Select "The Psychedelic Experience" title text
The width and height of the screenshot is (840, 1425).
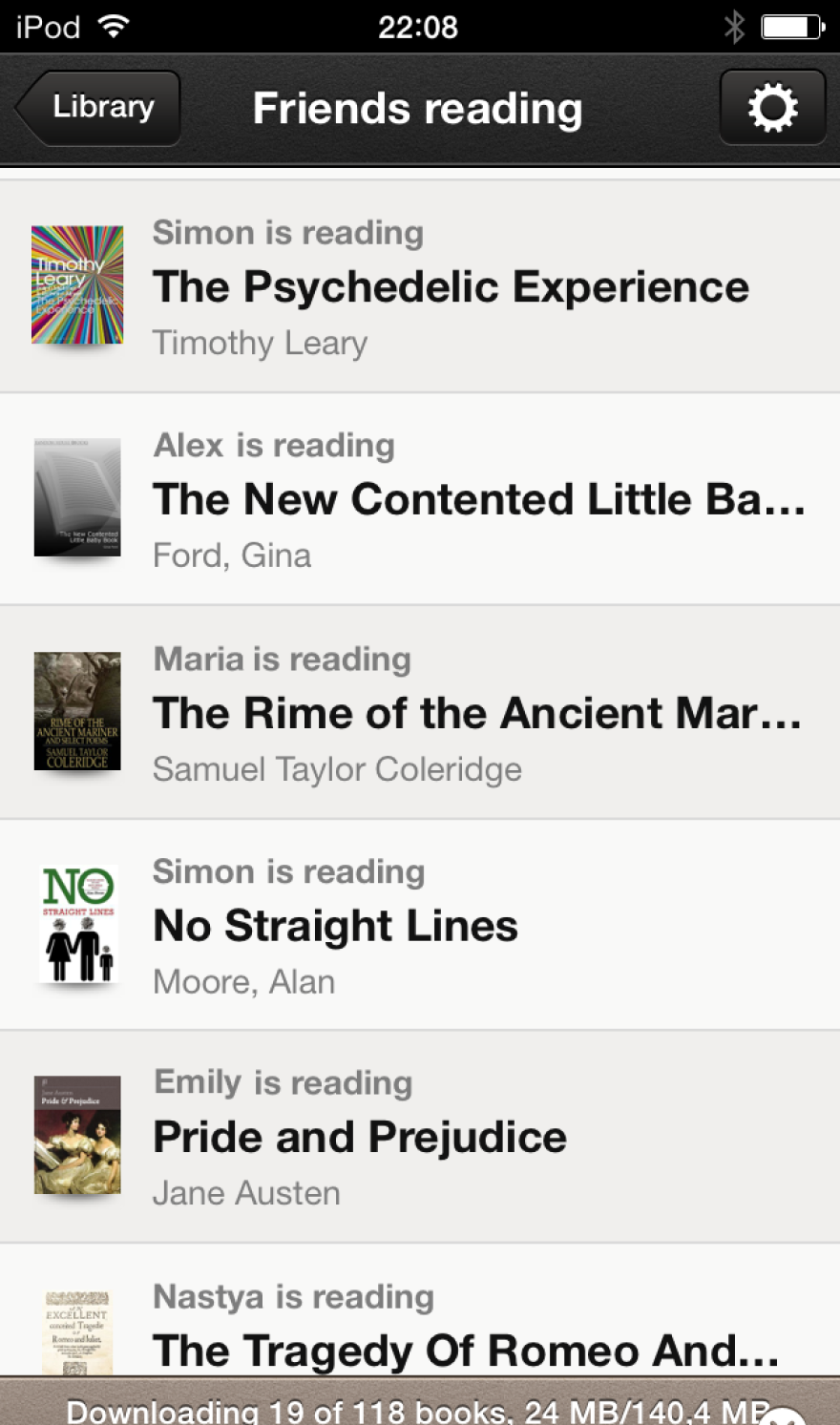pyautogui.click(x=451, y=287)
